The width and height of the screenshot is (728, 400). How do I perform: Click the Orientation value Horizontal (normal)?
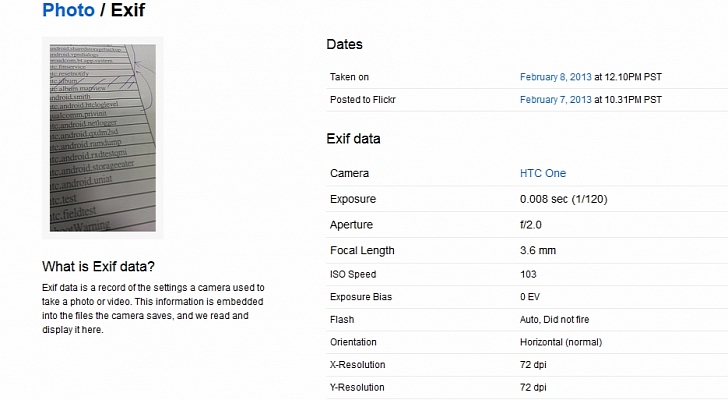(x=561, y=342)
